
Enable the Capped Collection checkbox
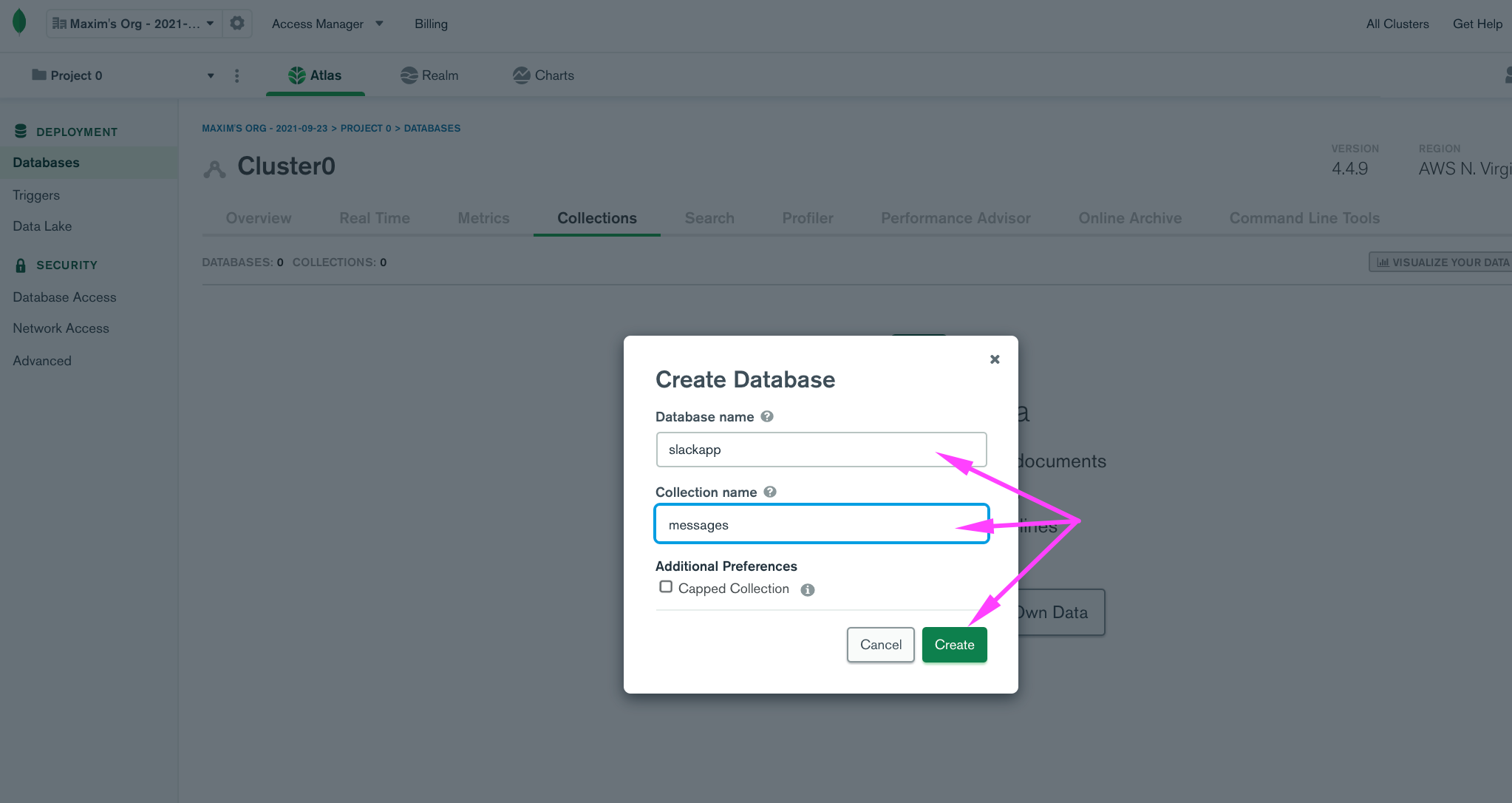(x=665, y=586)
